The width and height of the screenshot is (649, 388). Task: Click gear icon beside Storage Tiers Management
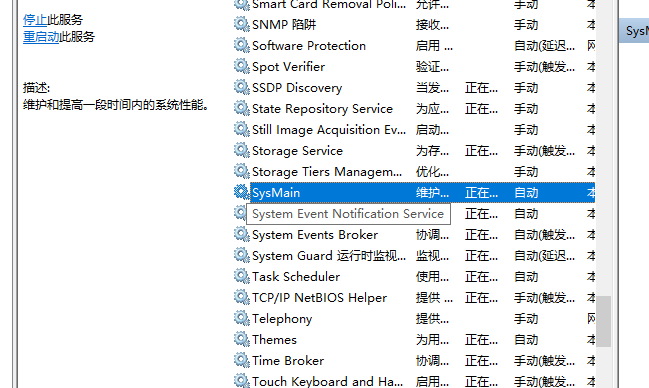coord(241,171)
